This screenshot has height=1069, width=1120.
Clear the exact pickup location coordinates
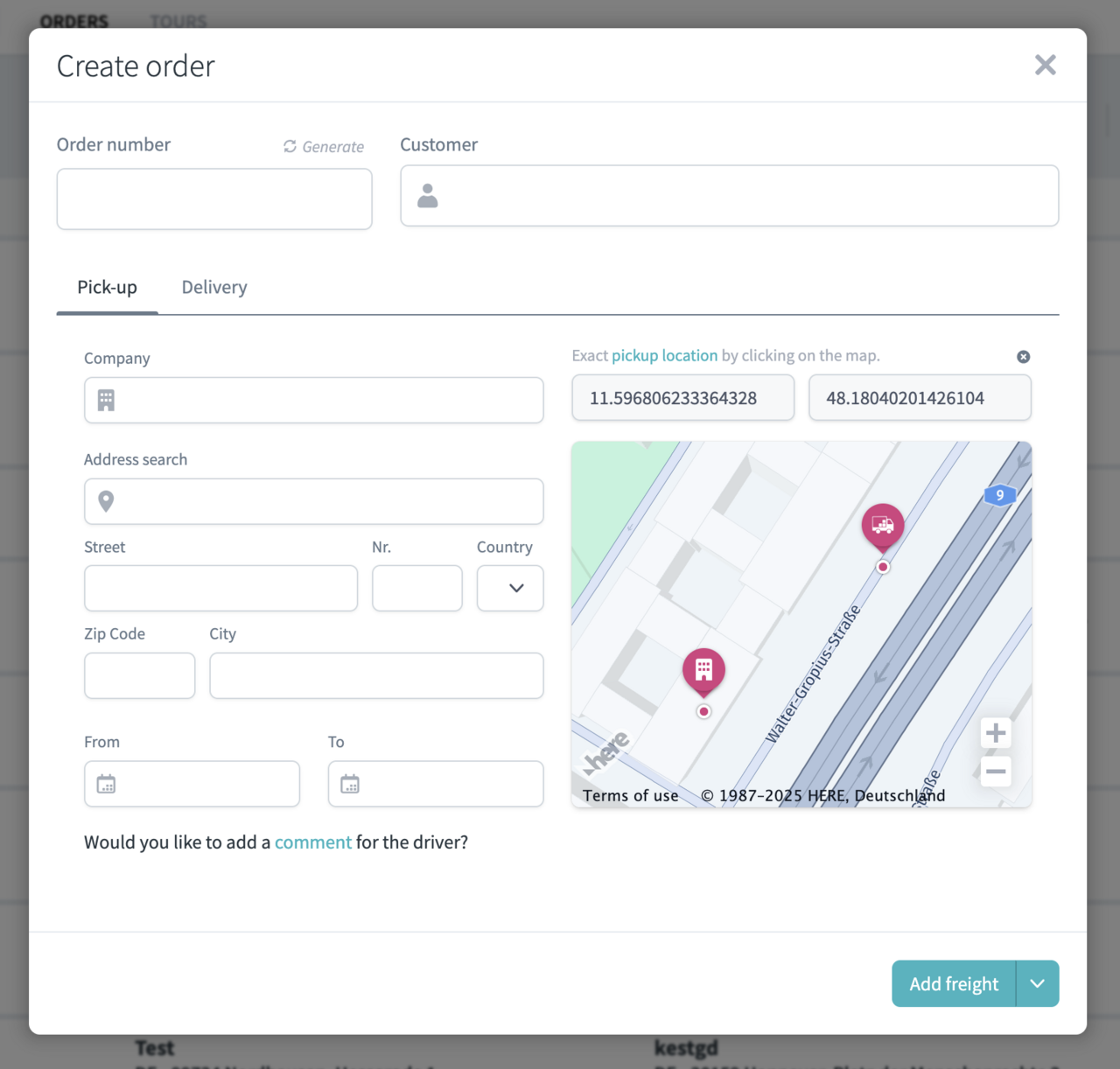(x=1023, y=357)
